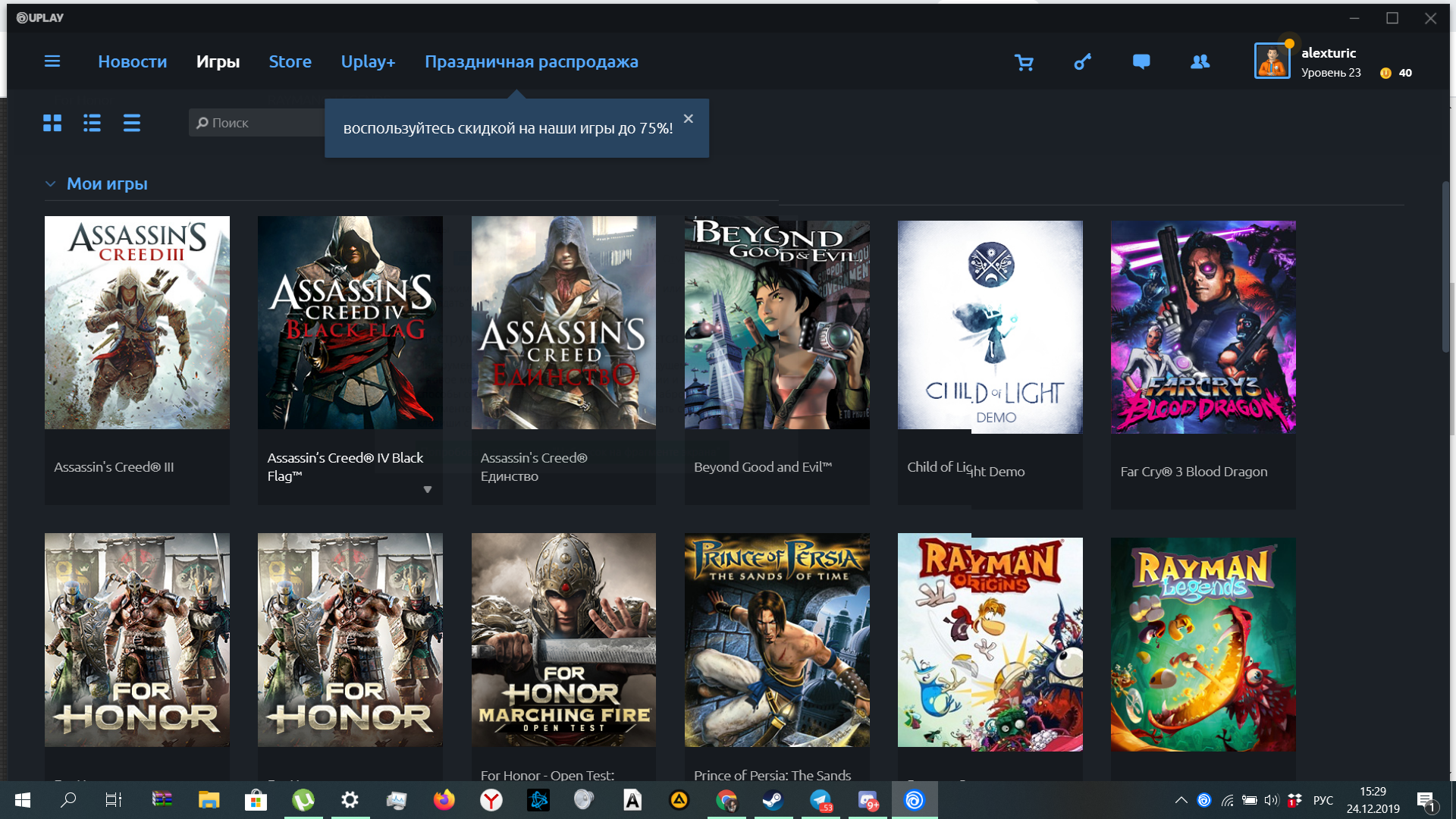
Task: Open Windows taskbar search
Action: click(68, 800)
